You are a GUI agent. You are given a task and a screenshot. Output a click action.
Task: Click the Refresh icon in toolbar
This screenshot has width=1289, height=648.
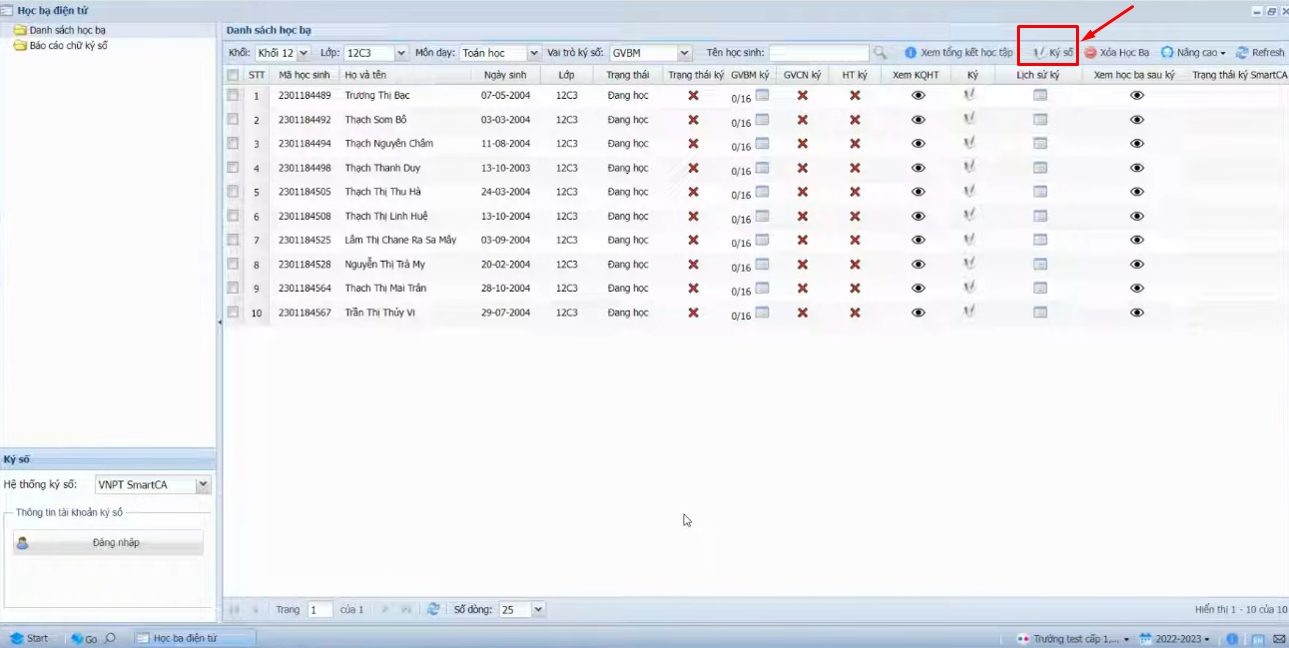pos(1242,52)
